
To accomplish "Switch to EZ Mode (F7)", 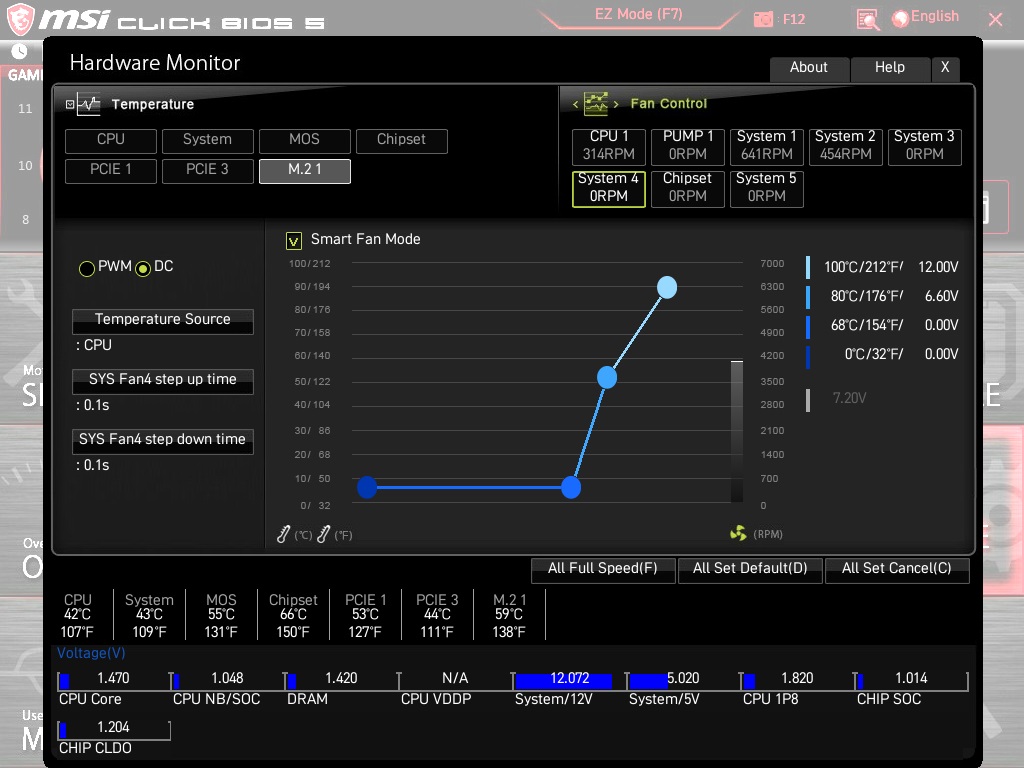I will [x=639, y=15].
